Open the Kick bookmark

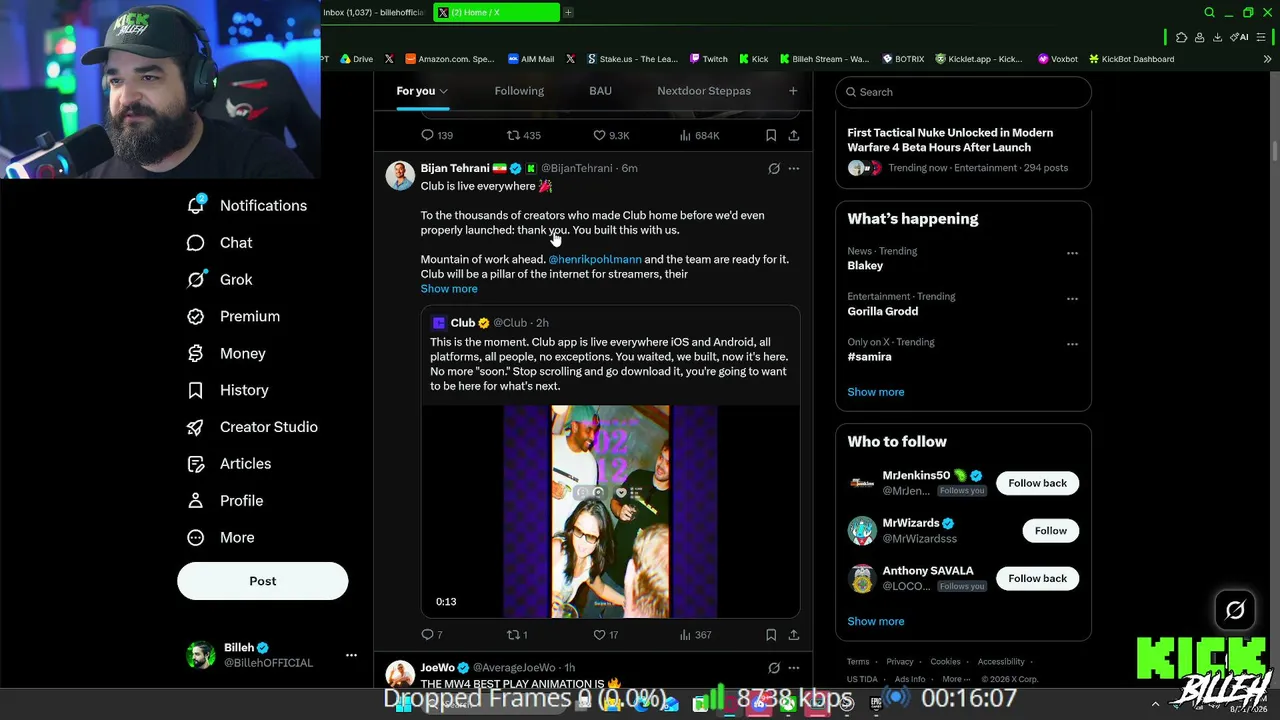point(754,59)
